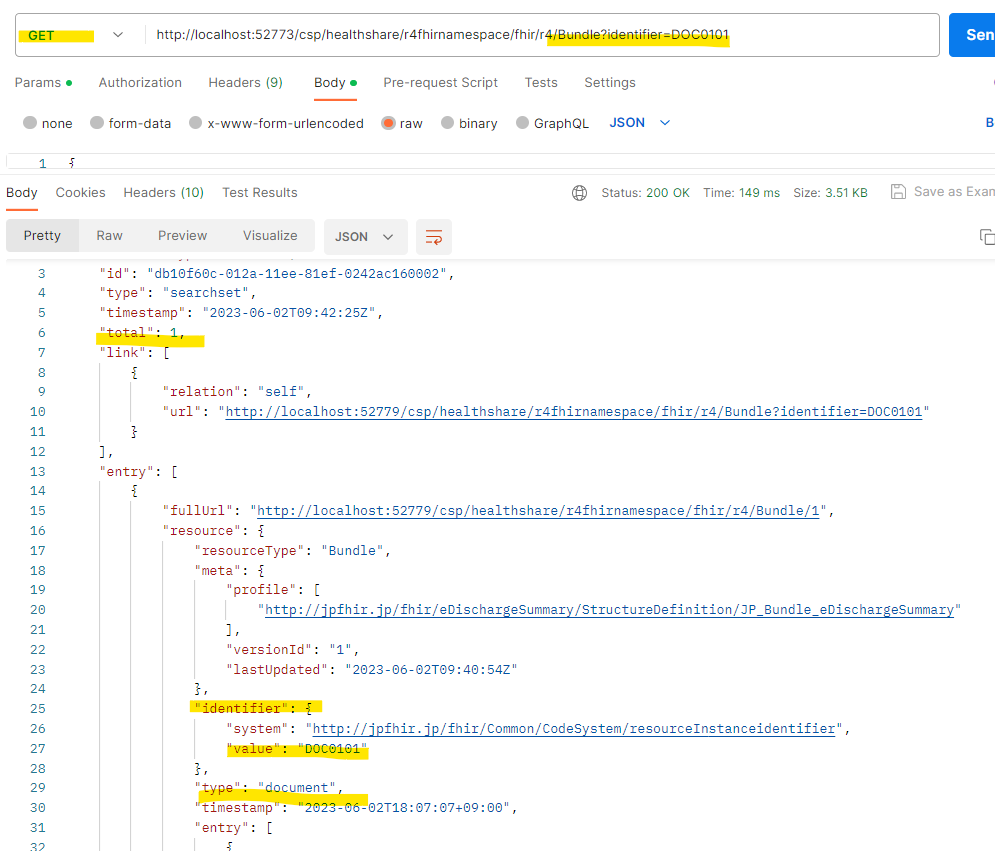The image size is (995, 851).
Task: Click the request URL input field
Action: click(x=540, y=35)
